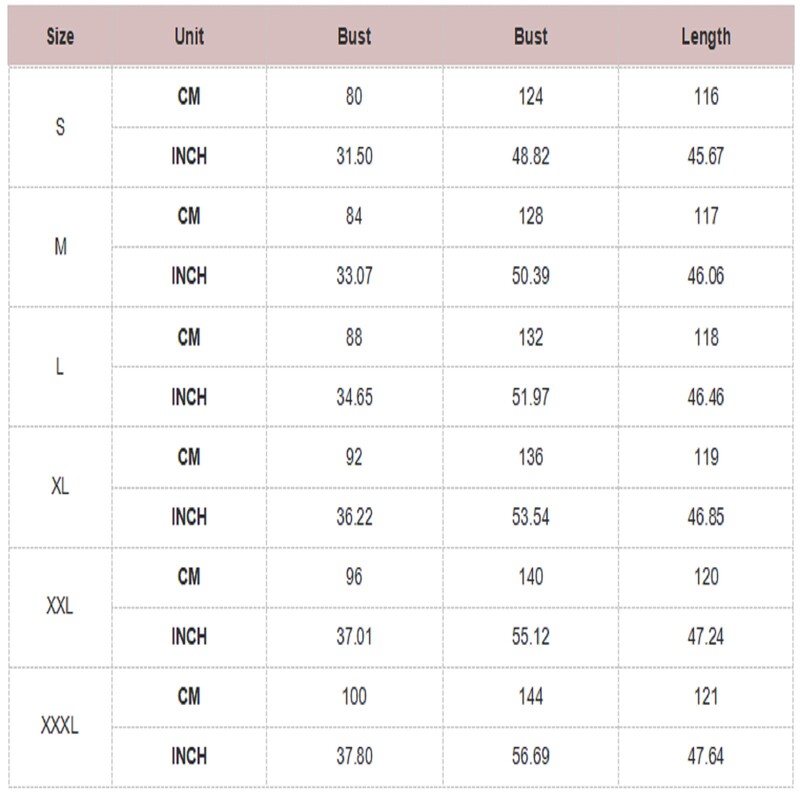Click the 34.65 bust cell
The width and height of the screenshot is (800, 800).
pyautogui.click(x=354, y=397)
